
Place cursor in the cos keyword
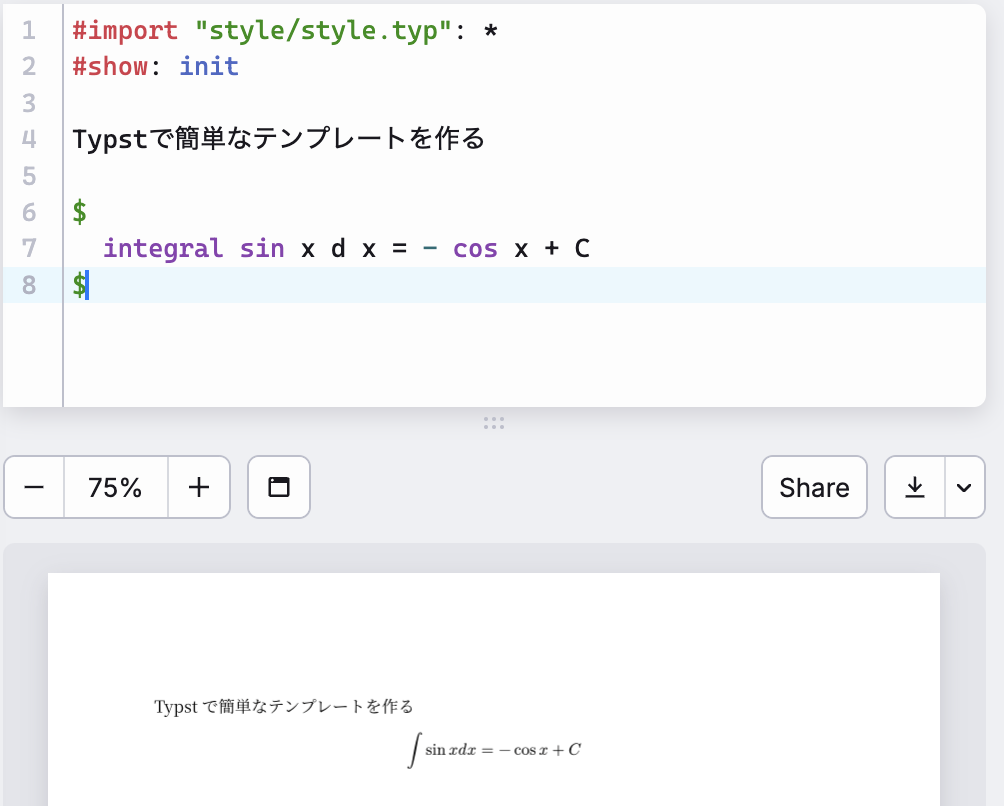pyautogui.click(x=475, y=248)
